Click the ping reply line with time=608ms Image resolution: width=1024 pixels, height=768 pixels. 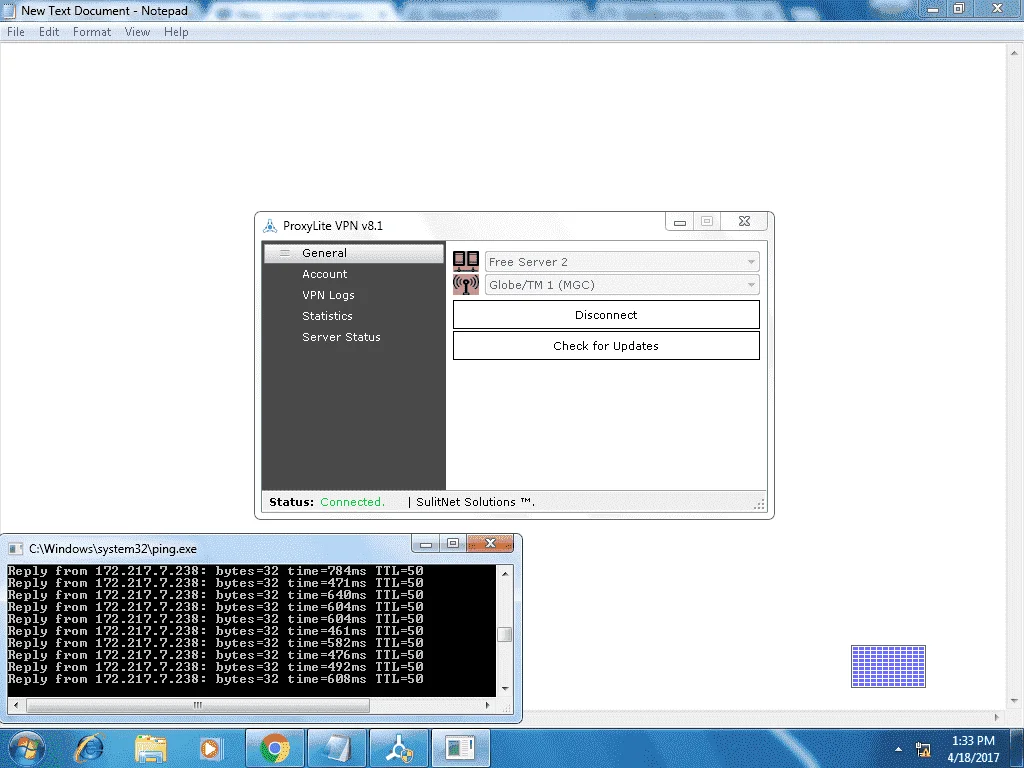coord(216,679)
